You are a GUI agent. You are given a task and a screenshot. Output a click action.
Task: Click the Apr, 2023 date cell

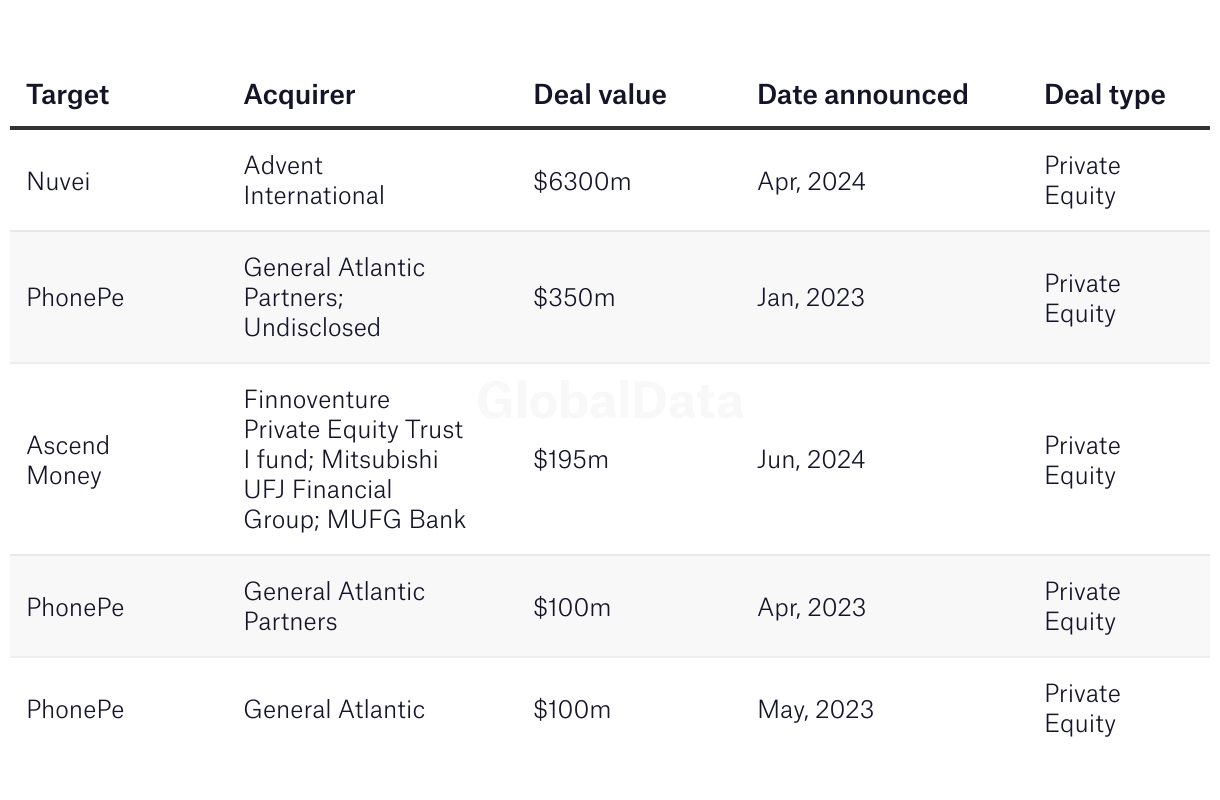[811, 608]
